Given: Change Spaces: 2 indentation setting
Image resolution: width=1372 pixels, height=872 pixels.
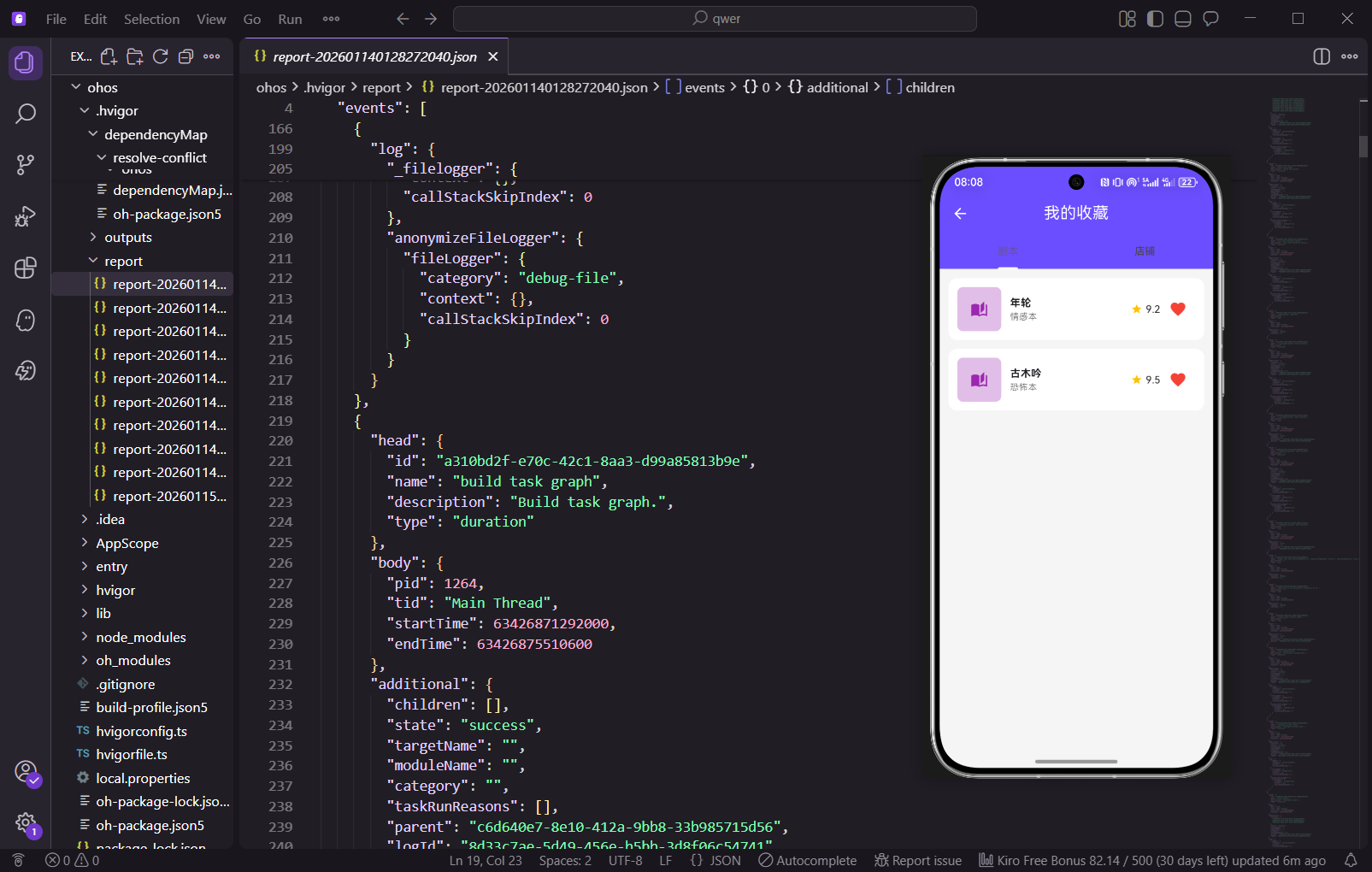Looking at the screenshot, I should pos(565,860).
